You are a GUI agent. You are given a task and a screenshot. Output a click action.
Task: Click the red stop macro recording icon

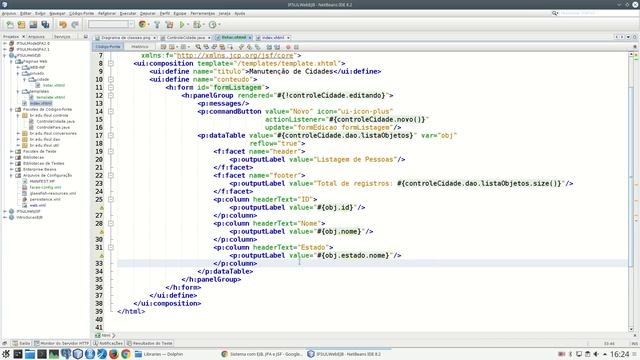[x=288, y=47]
